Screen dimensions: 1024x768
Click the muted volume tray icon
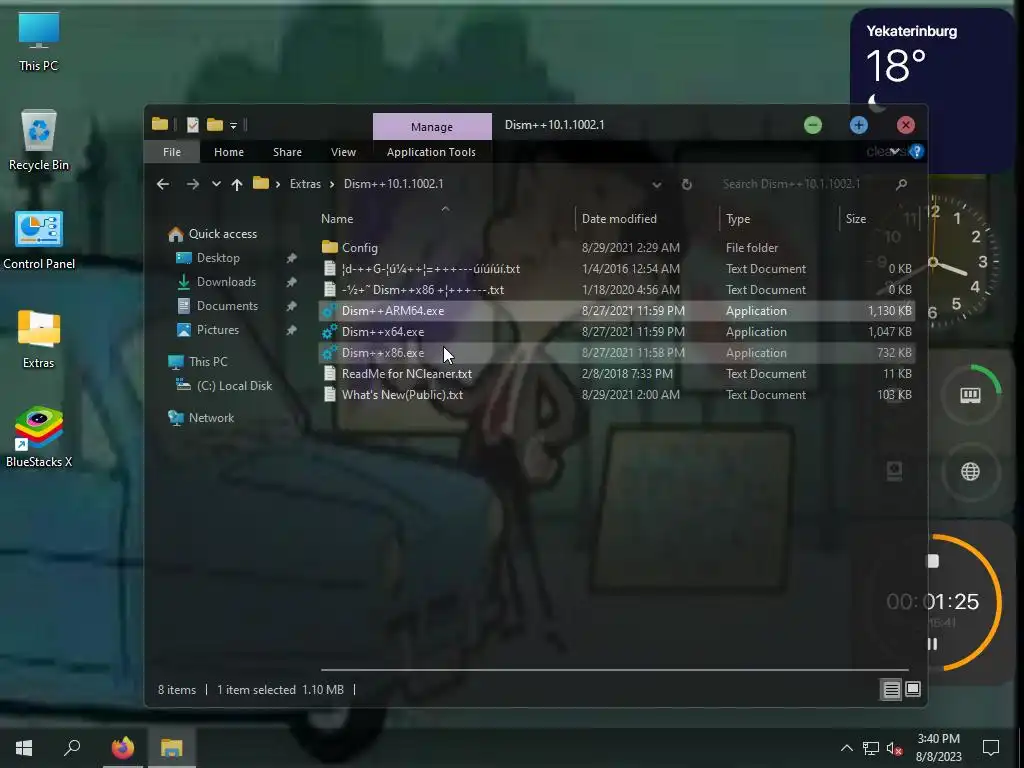point(895,748)
